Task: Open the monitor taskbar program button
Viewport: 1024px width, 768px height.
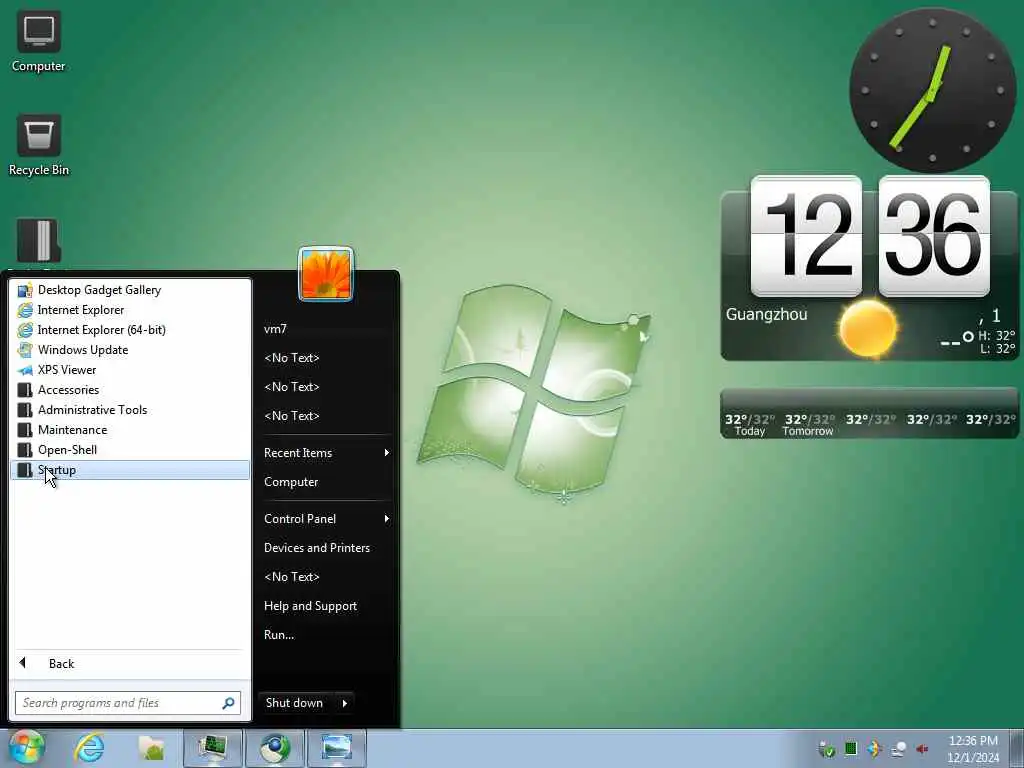Action: pos(212,748)
